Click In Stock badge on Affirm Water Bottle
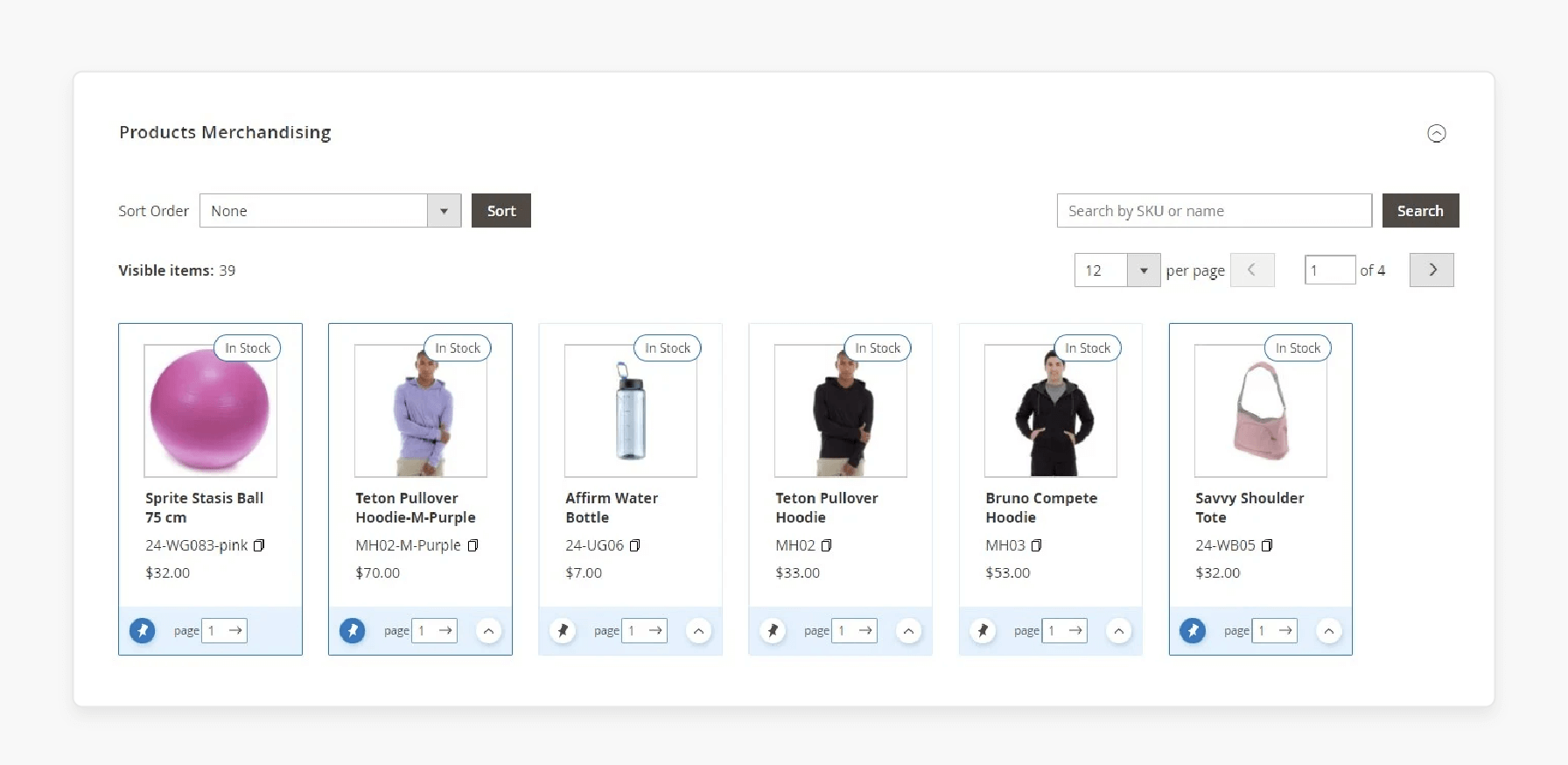 tap(668, 348)
